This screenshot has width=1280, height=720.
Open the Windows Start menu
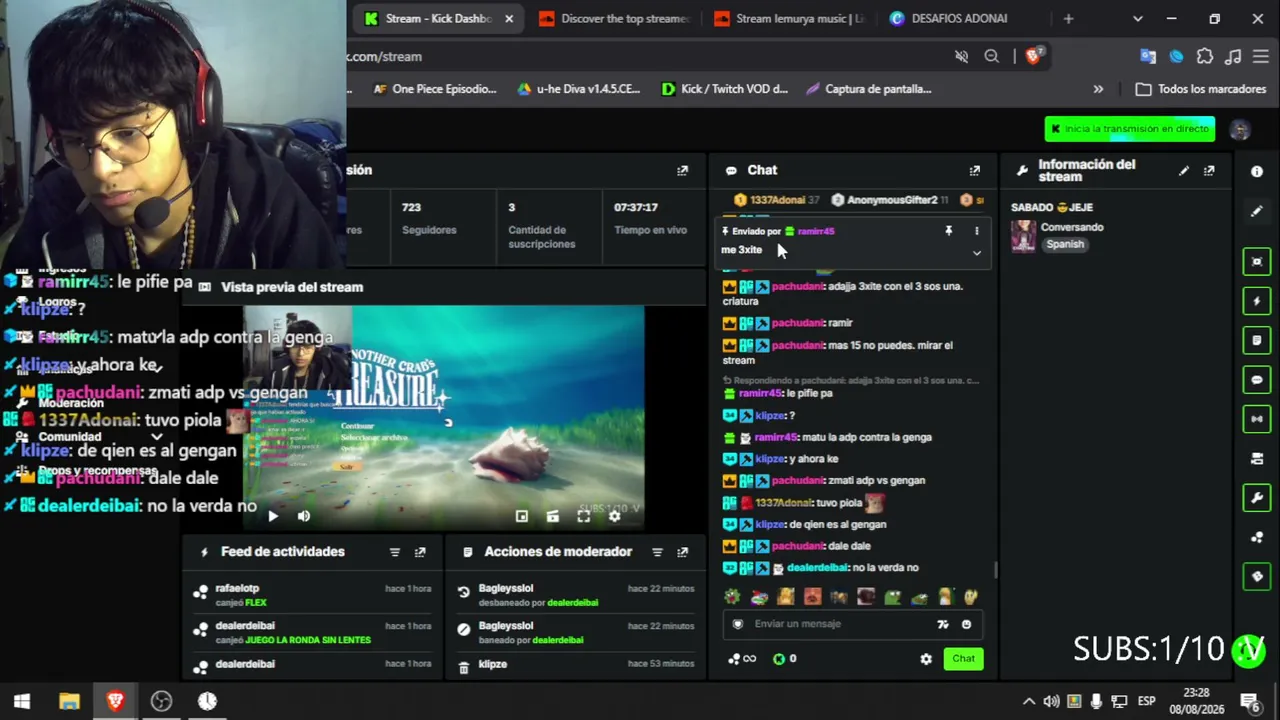22,701
